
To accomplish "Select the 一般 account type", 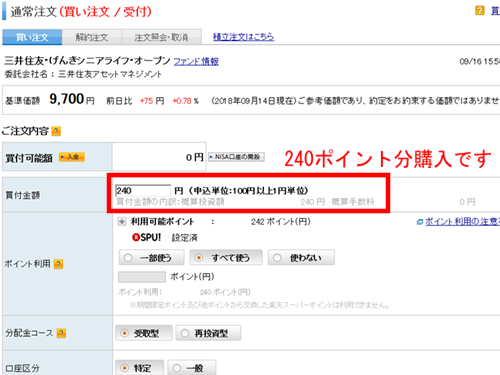I will pyautogui.click(x=192, y=368).
